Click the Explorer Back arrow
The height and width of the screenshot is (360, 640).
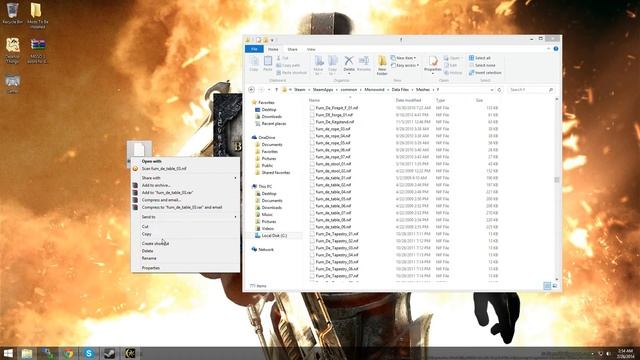pyautogui.click(x=251, y=90)
